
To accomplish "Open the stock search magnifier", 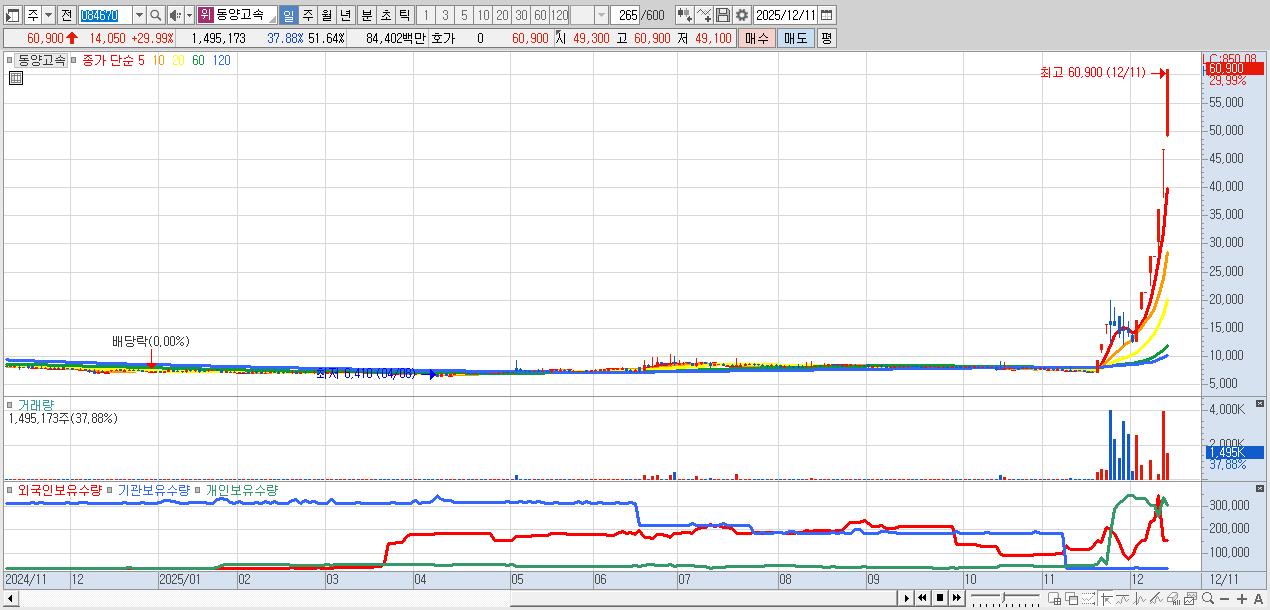I will 155,15.
